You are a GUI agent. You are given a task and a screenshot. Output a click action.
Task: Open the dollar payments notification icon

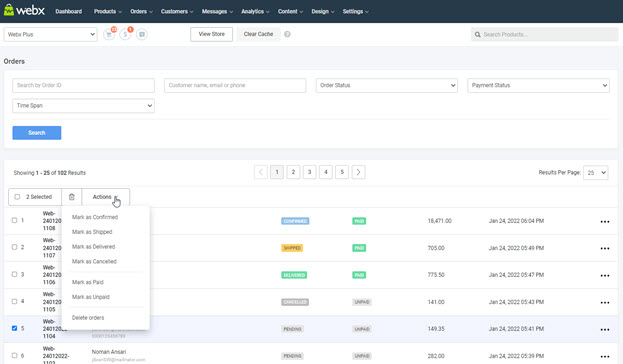[x=125, y=35]
